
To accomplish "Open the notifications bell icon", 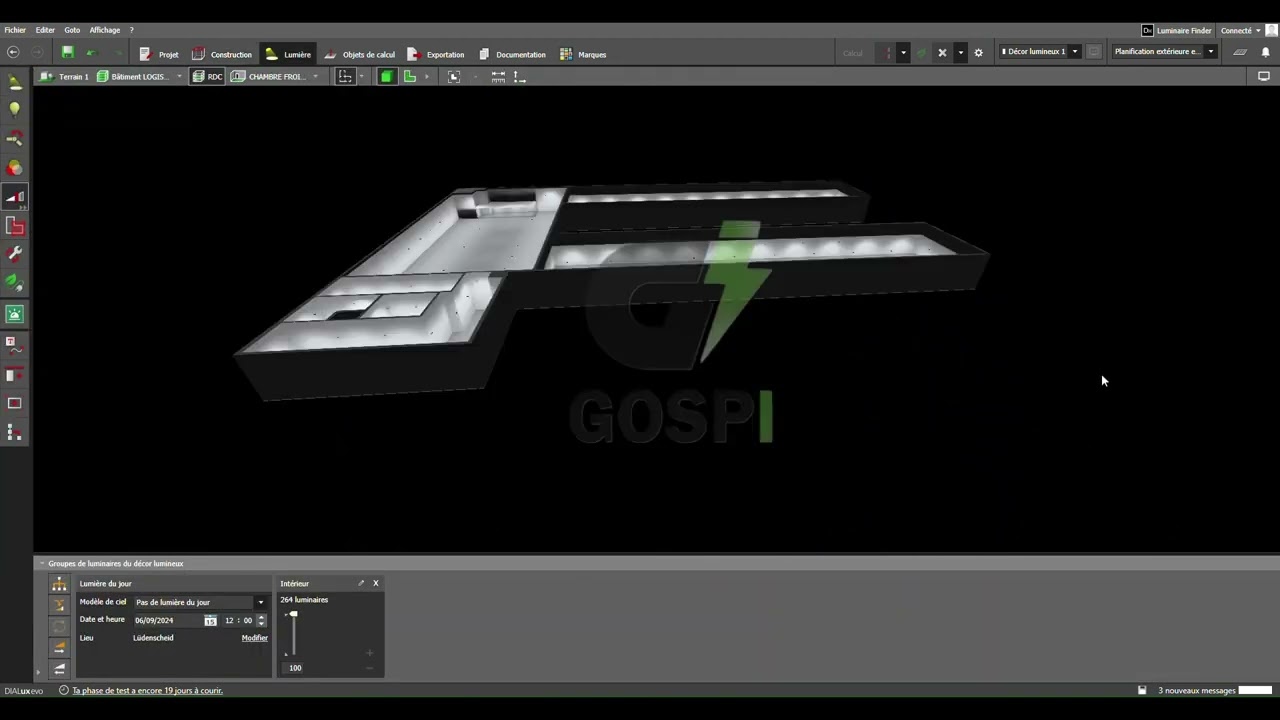I will [1265, 52].
